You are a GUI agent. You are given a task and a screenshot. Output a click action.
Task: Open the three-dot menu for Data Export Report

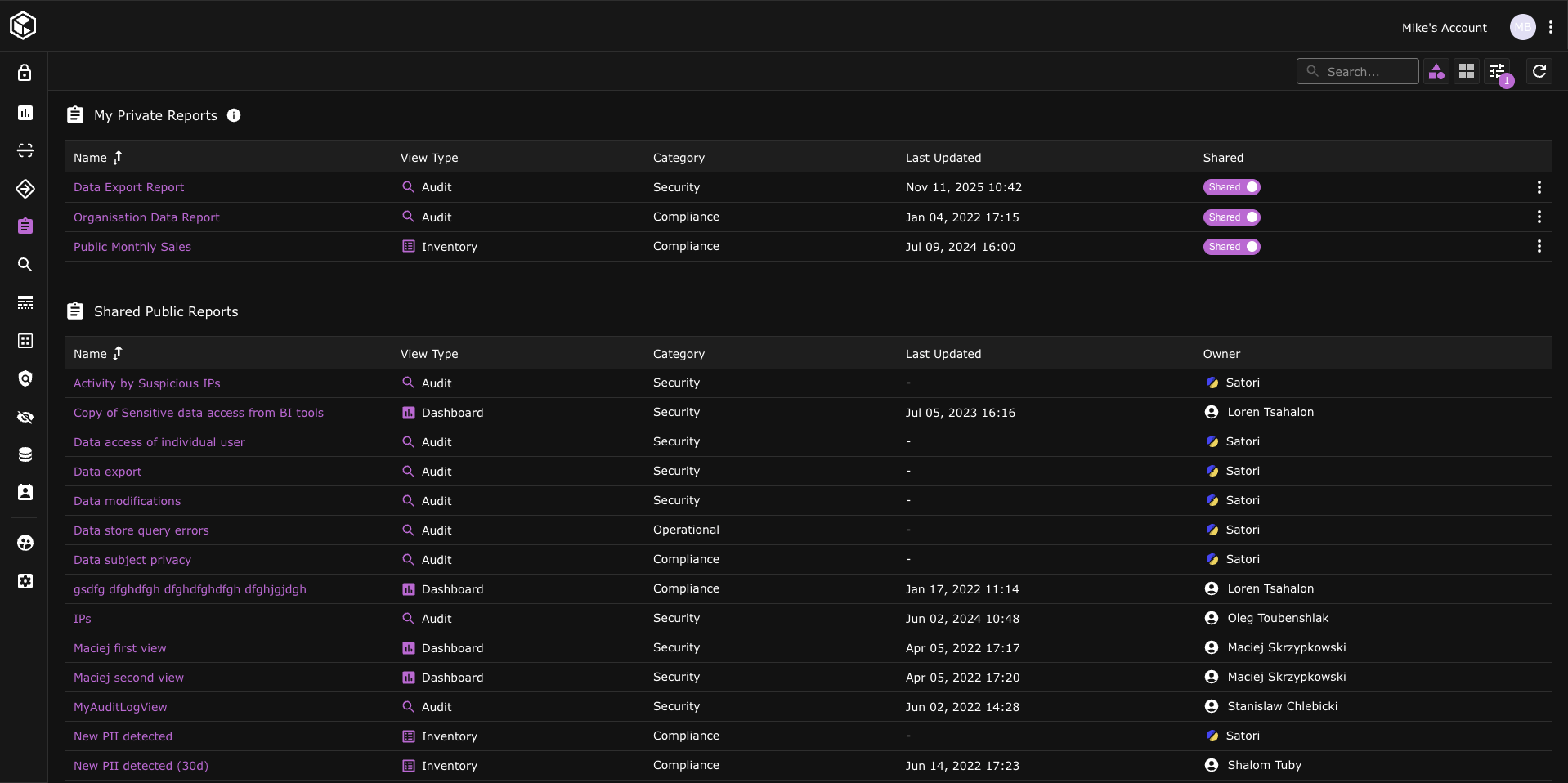click(x=1539, y=187)
